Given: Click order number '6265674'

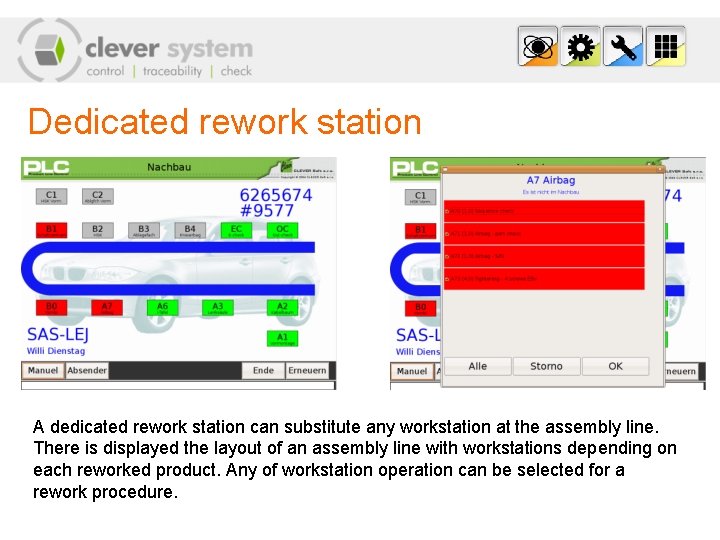Looking at the screenshot, I should (x=276, y=195).
